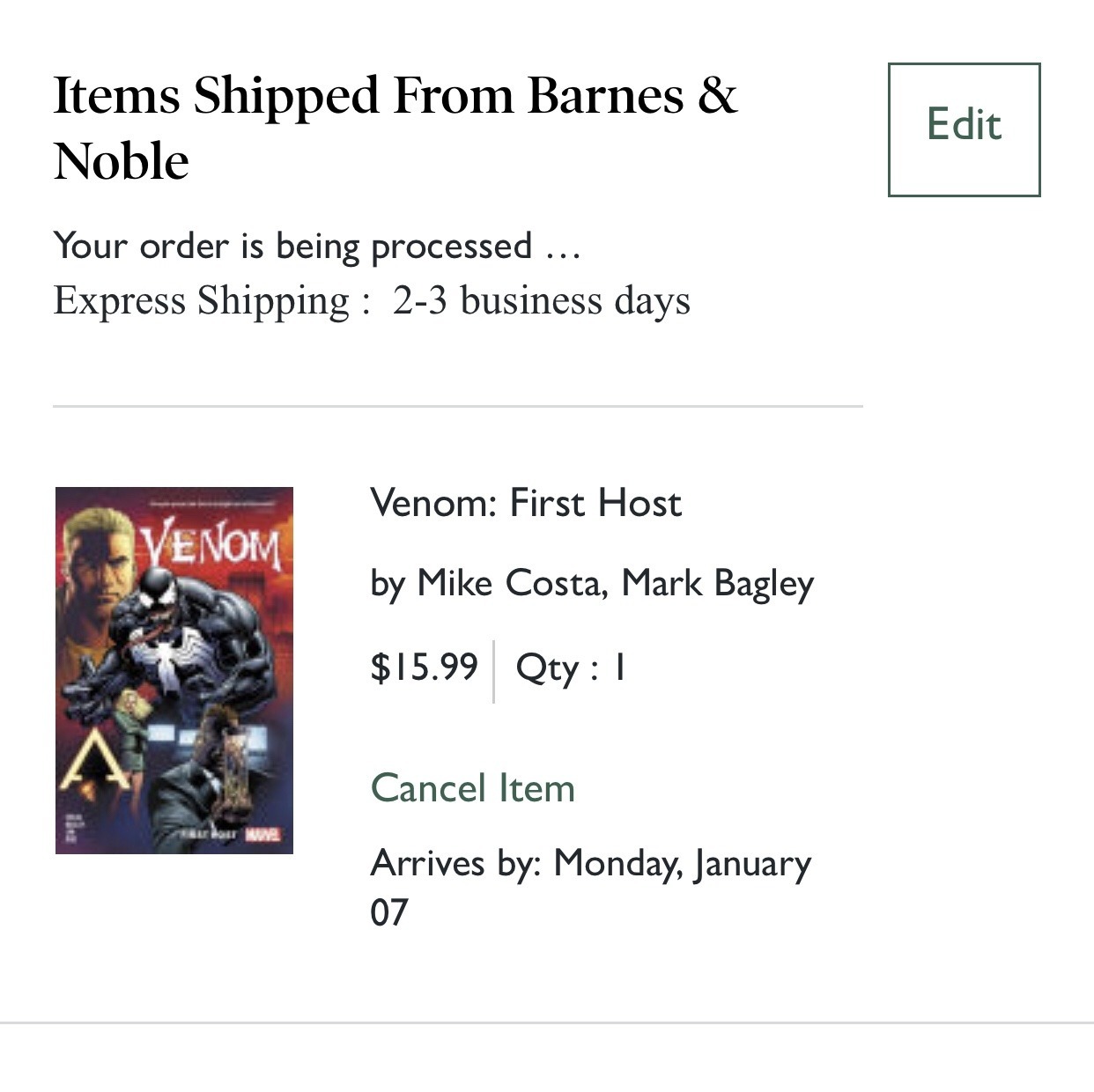This screenshot has width=1094, height=1092.
Task: Click the Arrives by Monday, January 07 text
Action: 590,887
